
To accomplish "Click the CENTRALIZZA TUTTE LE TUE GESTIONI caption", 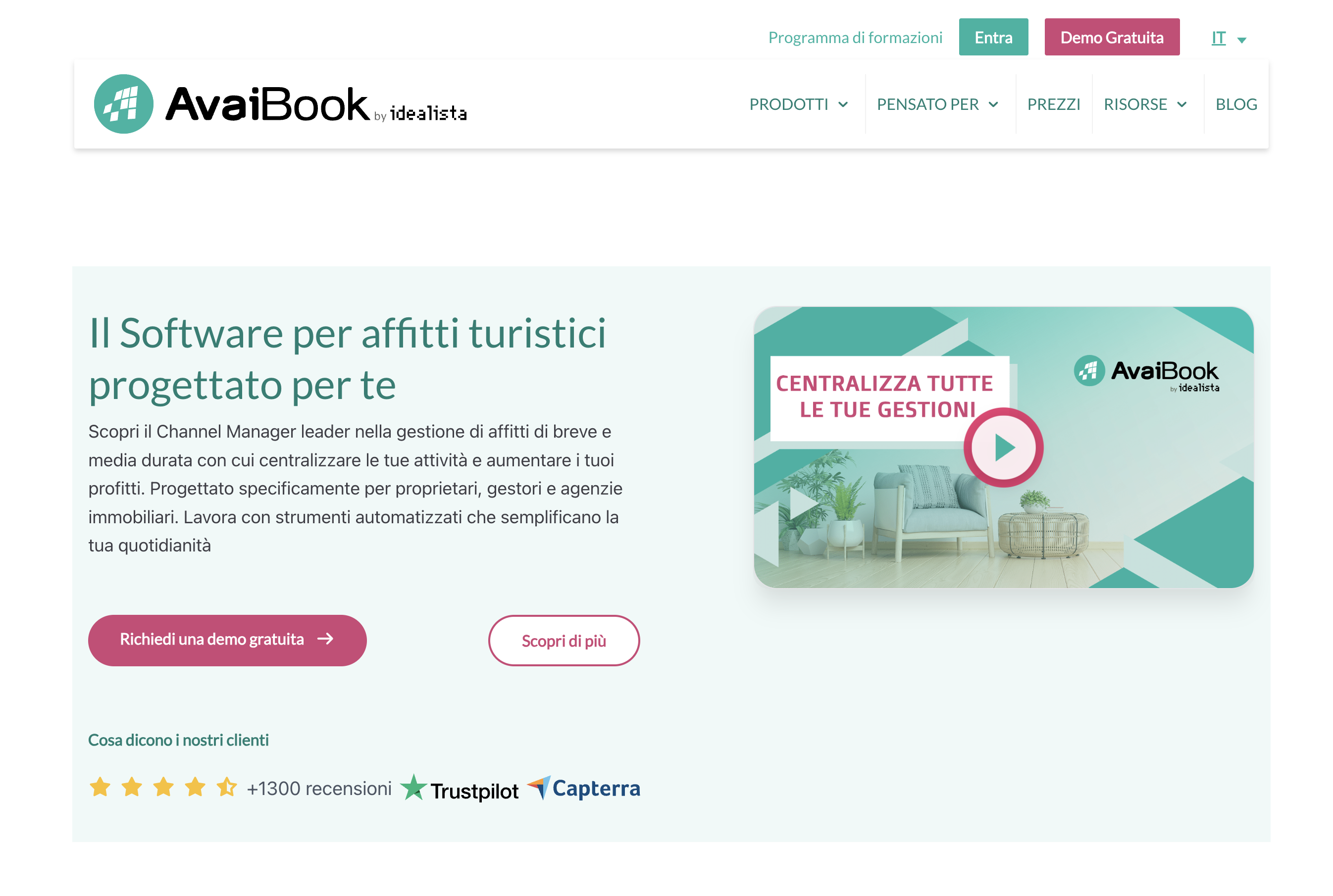I will click(x=885, y=397).
